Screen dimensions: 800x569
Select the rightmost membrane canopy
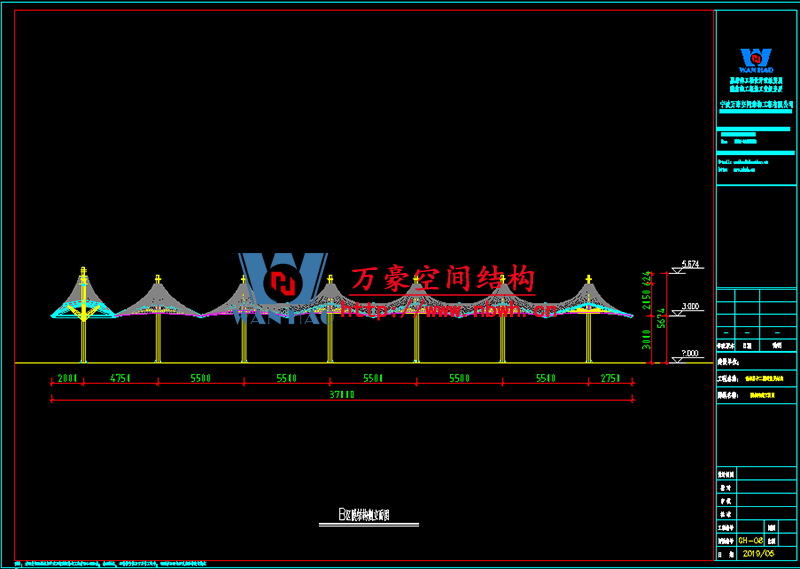589,300
